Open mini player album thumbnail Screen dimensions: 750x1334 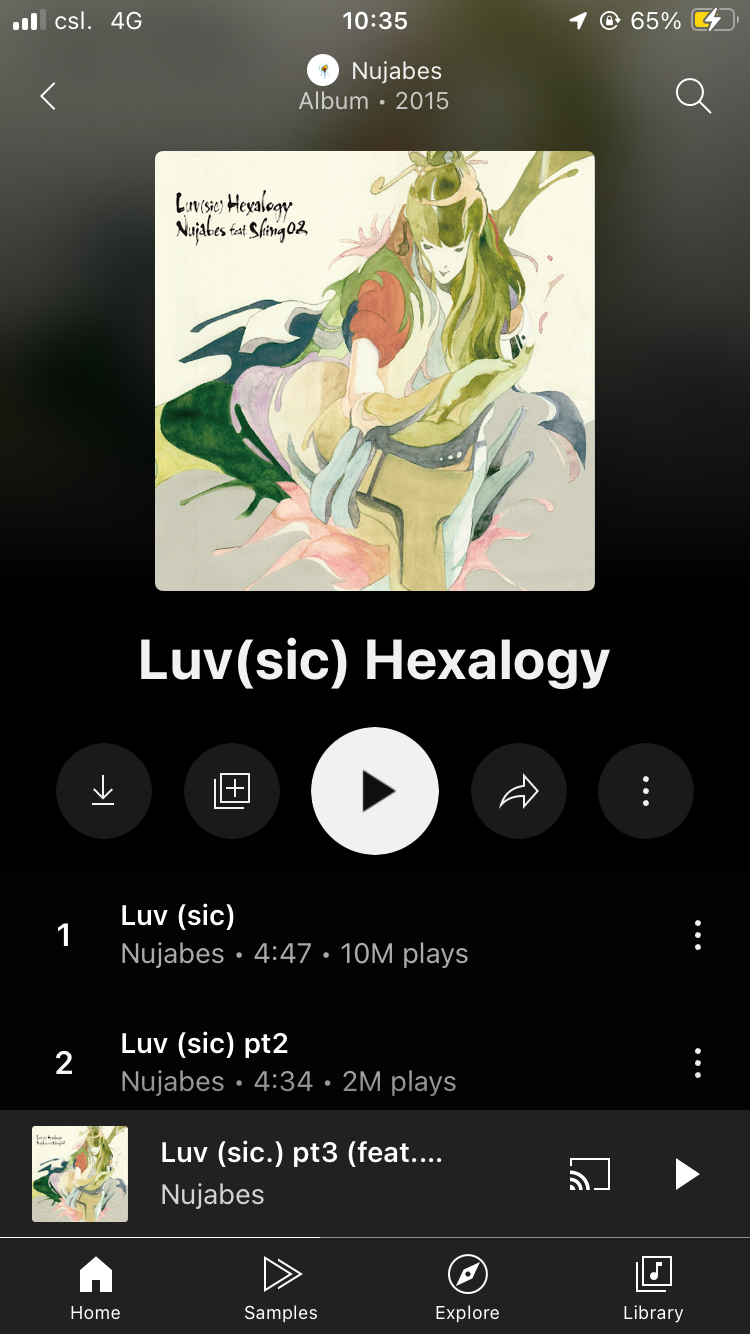click(x=80, y=1174)
